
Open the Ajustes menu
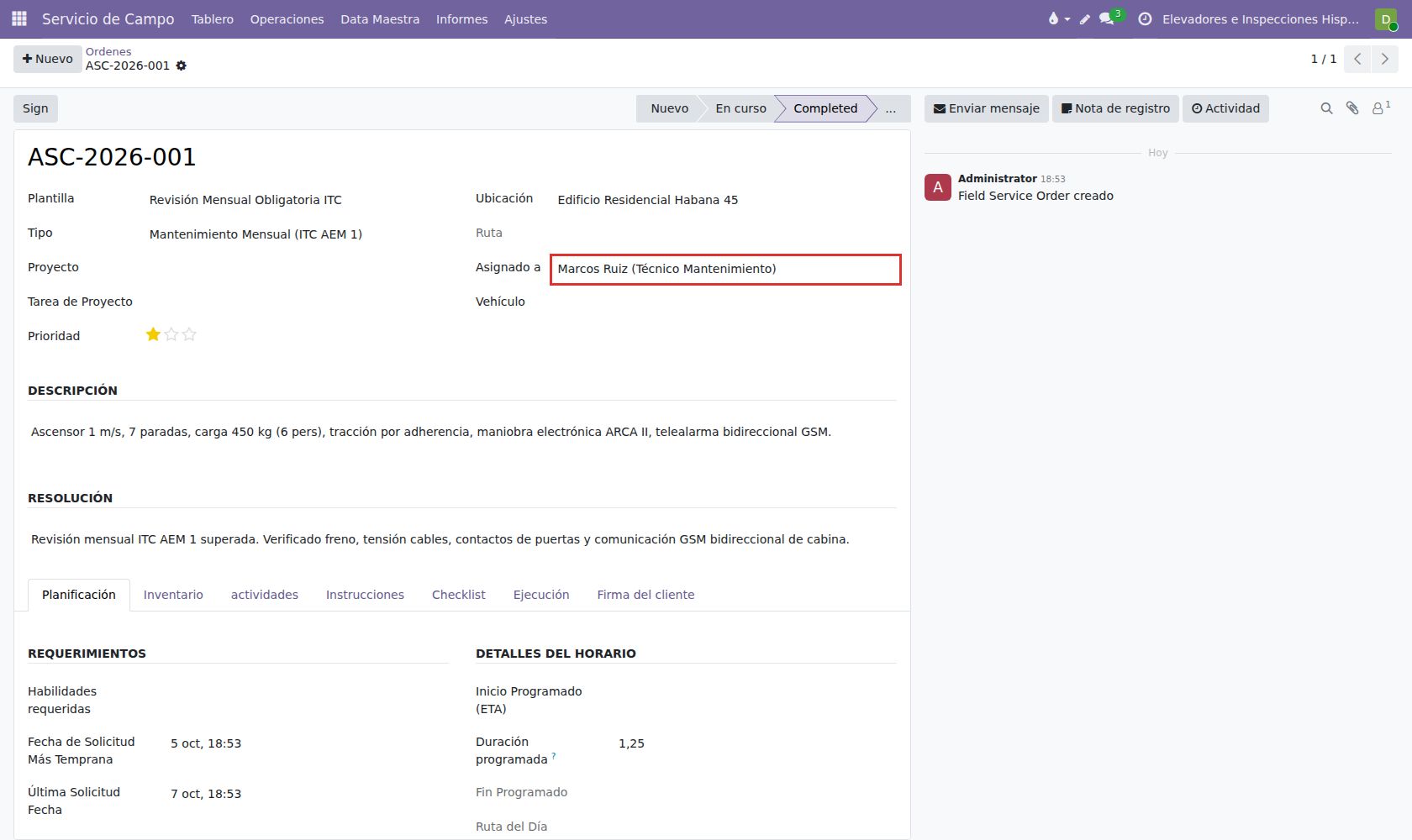tap(525, 18)
